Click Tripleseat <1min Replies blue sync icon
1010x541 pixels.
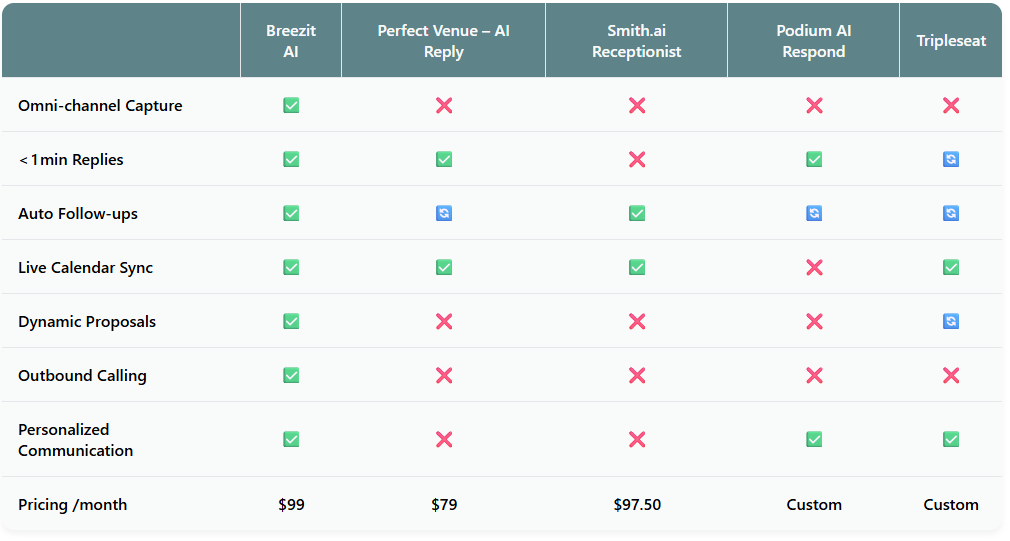click(951, 159)
